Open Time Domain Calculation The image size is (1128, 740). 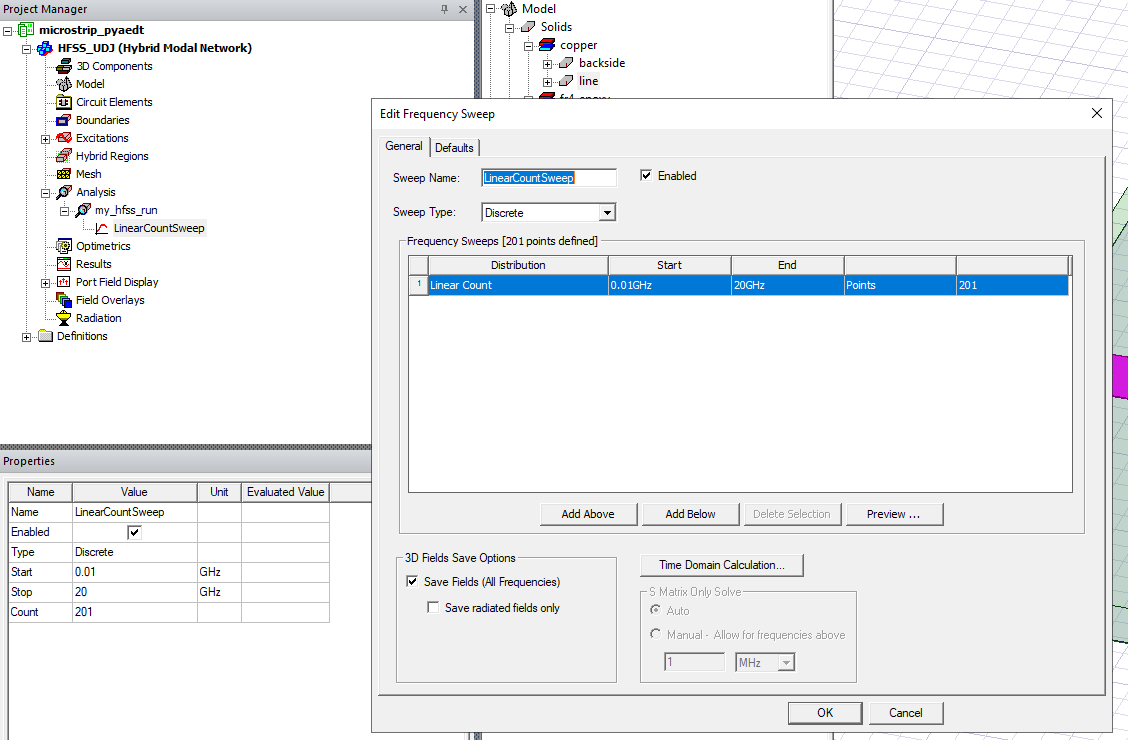coord(721,565)
